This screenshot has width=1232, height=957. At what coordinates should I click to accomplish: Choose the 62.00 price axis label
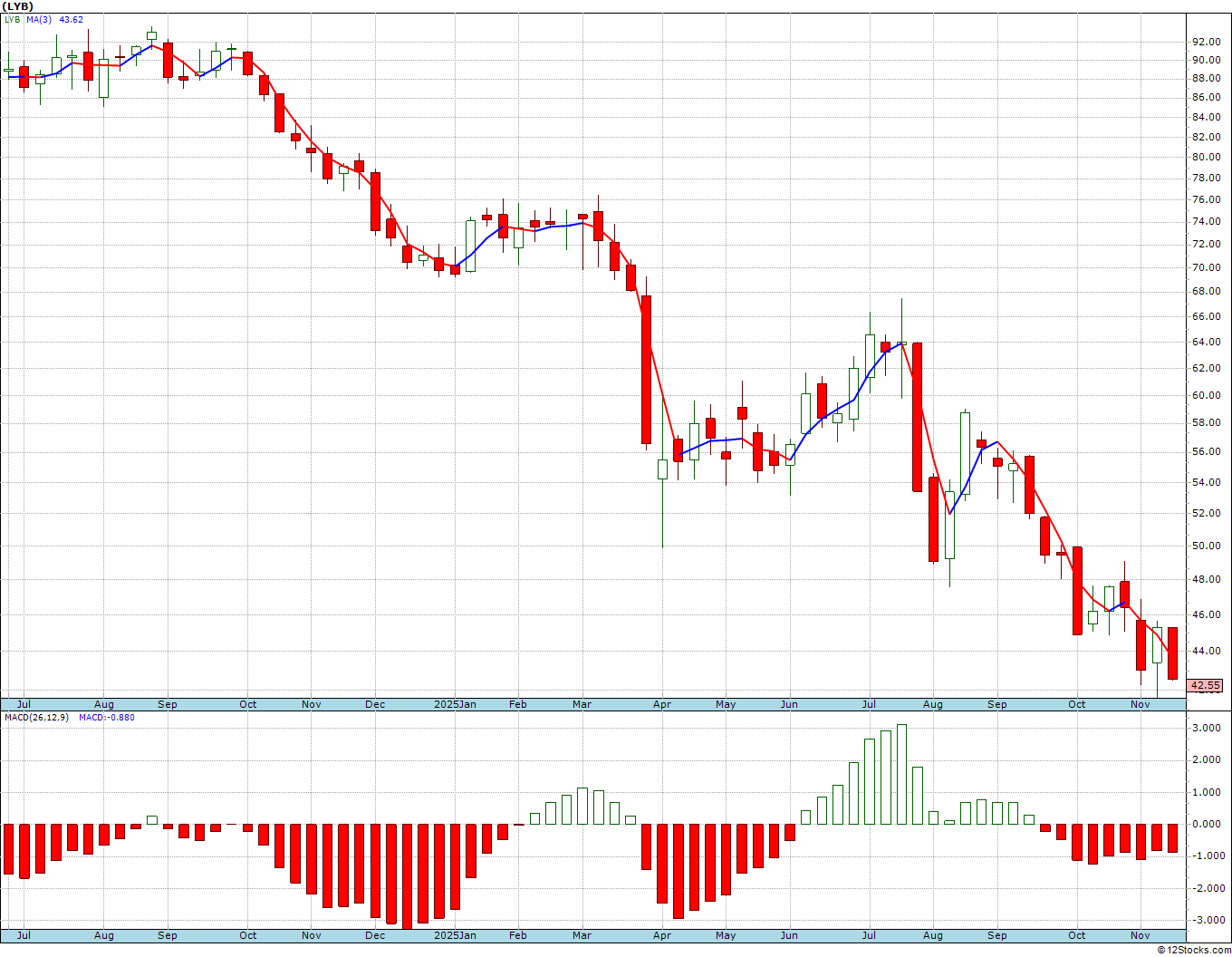(x=1205, y=368)
